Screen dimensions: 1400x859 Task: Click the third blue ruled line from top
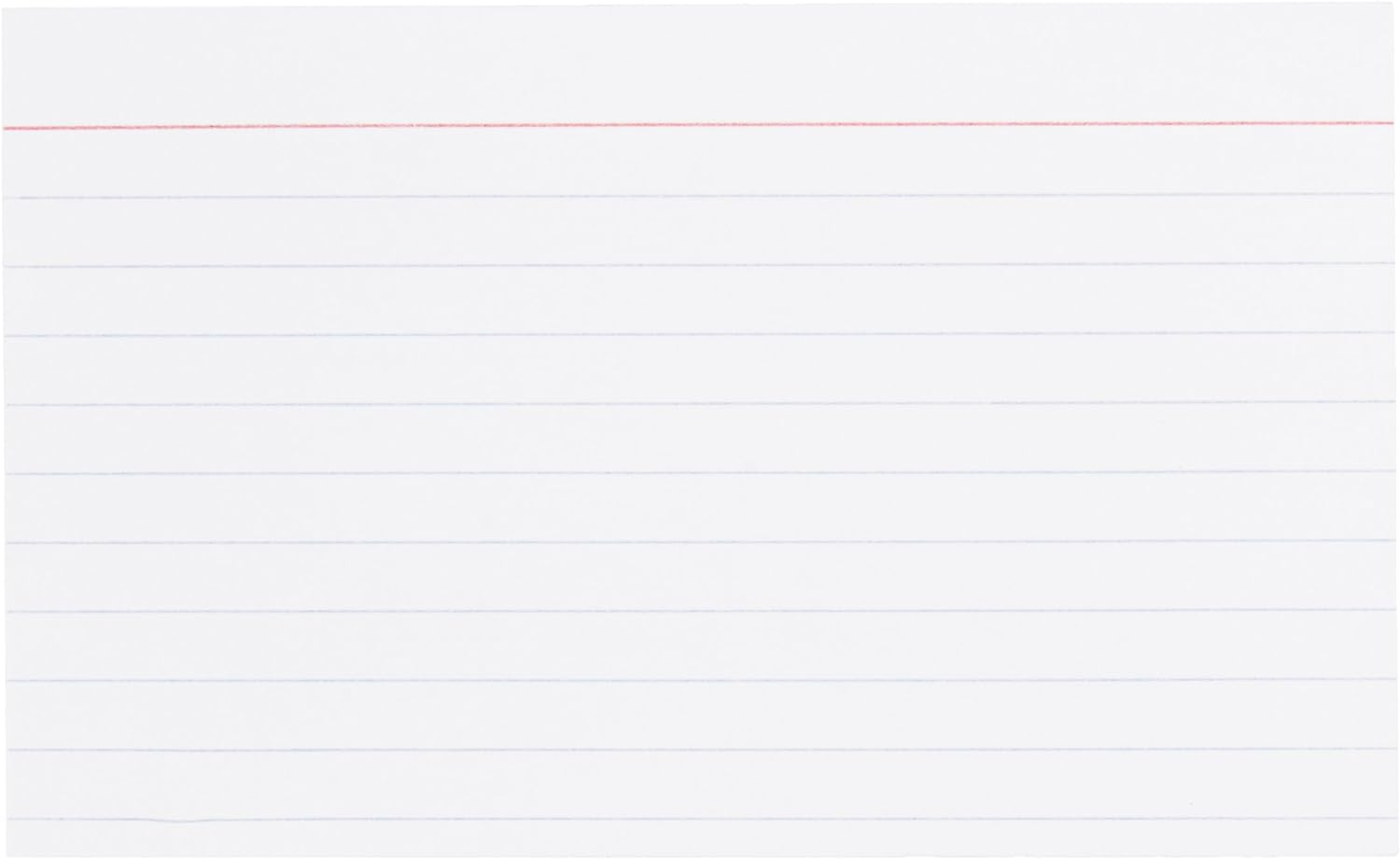point(698,334)
